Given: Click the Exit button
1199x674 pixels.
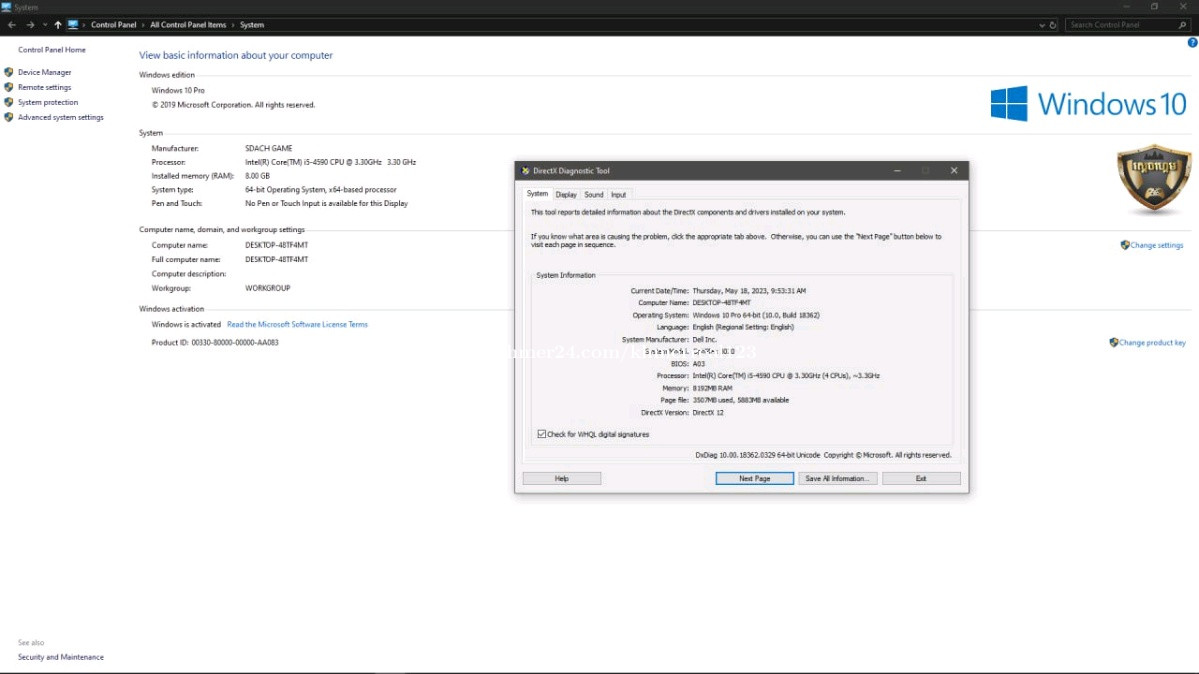Looking at the screenshot, I should tap(921, 478).
